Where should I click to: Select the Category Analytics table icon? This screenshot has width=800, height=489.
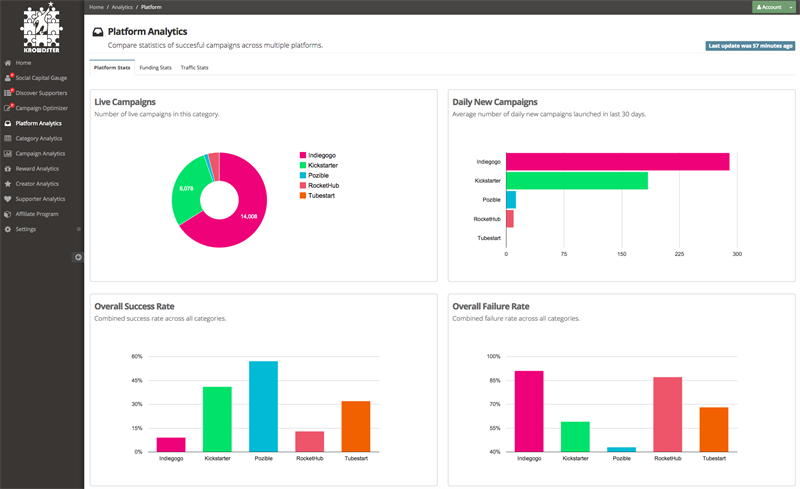pyautogui.click(x=8, y=138)
